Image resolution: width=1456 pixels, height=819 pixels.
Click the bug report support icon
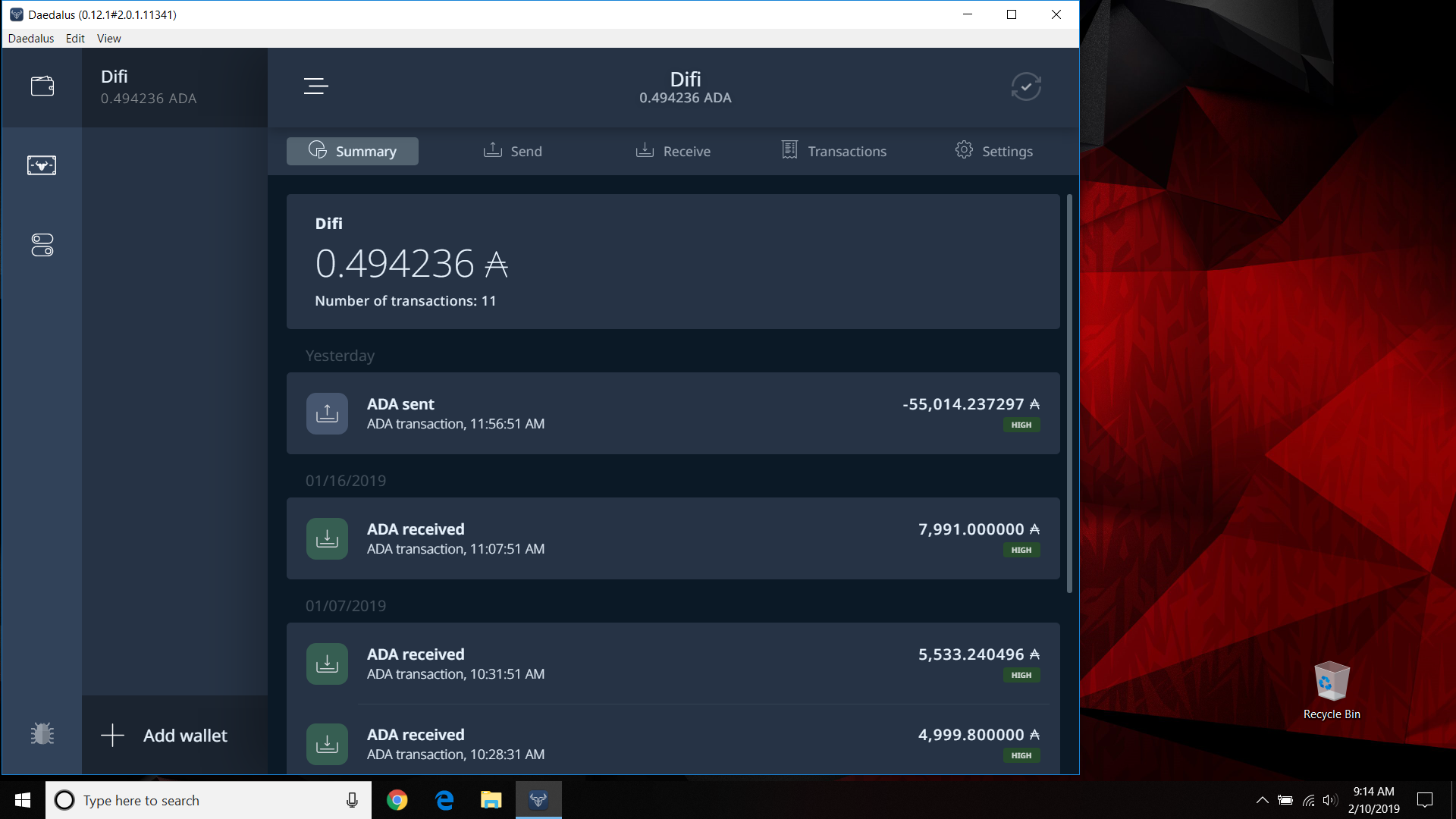click(42, 733)
